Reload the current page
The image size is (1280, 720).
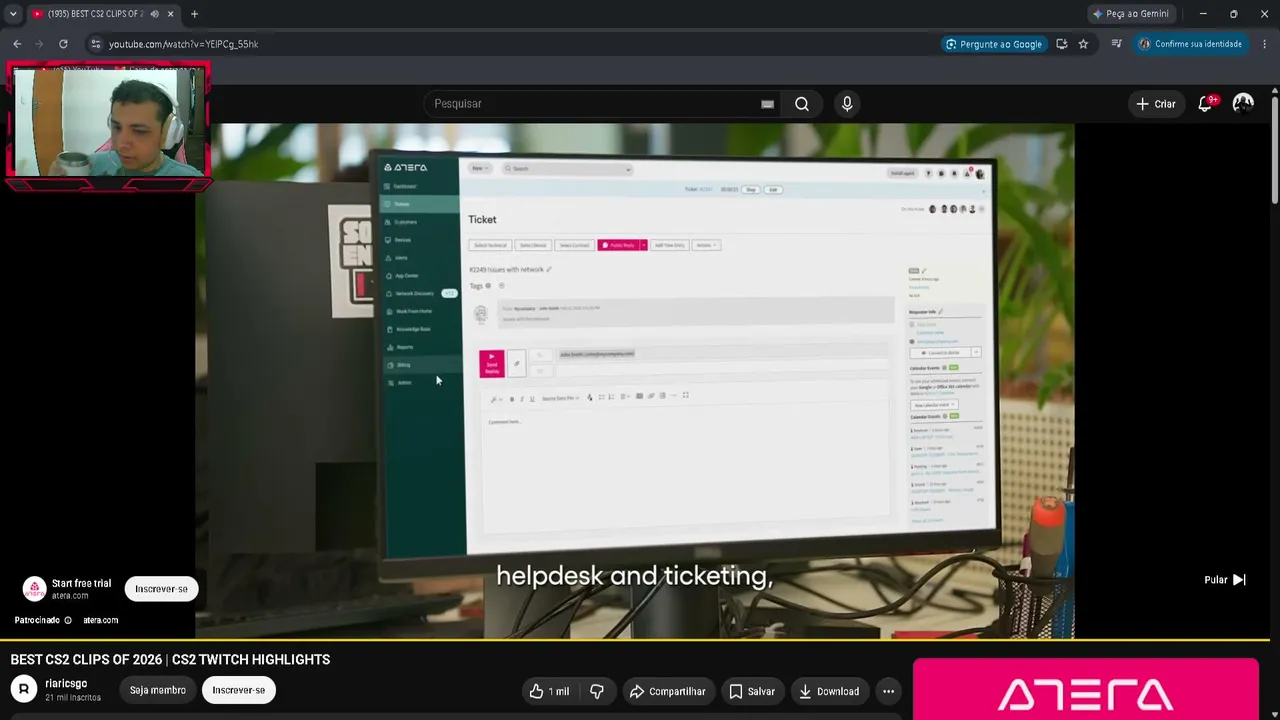(63, 44)
